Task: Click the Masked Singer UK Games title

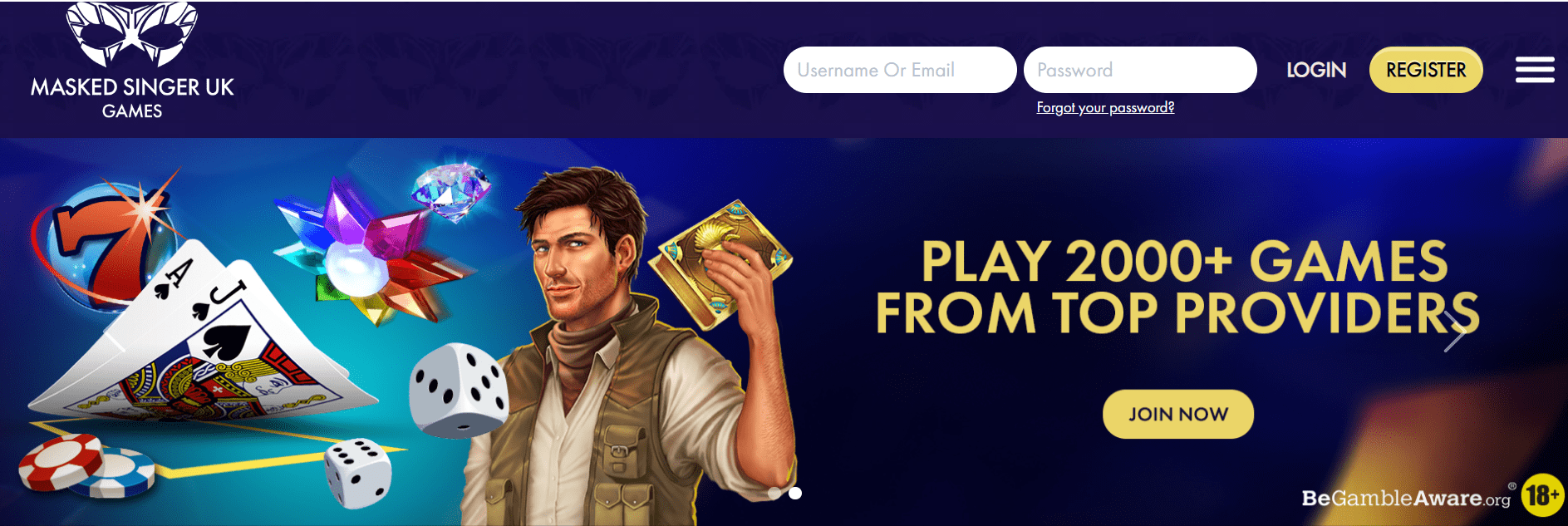Action: click(132, 98)
